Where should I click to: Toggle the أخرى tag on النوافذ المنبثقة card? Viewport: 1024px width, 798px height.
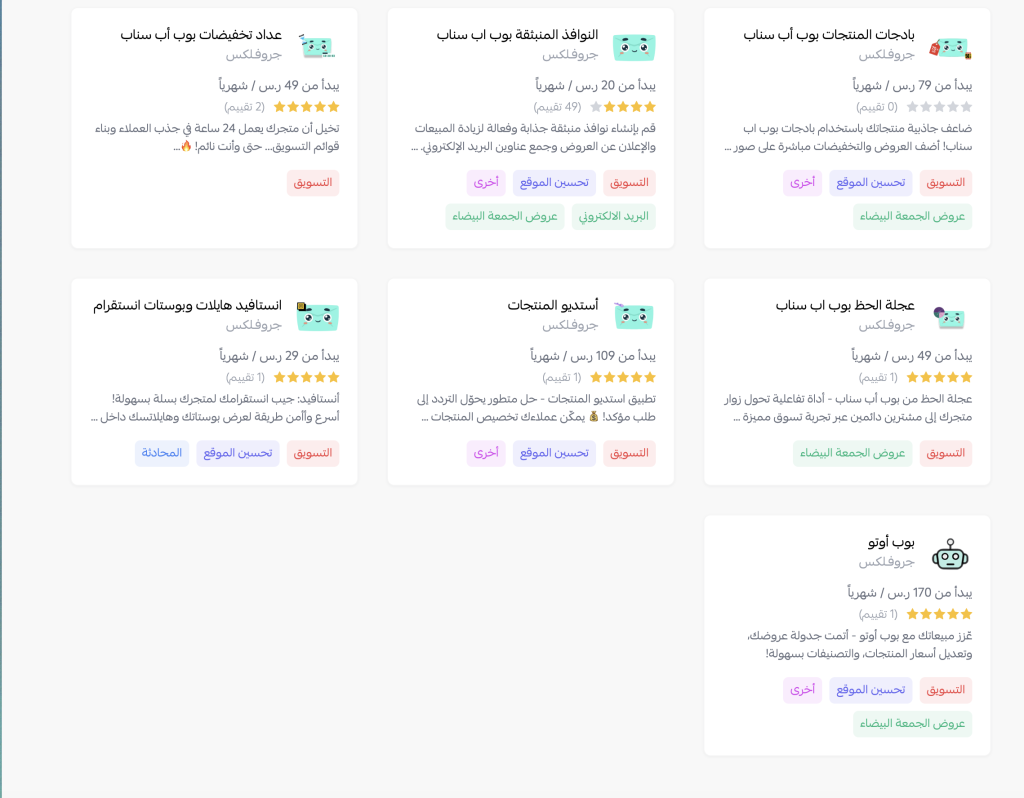coord(485,182)
